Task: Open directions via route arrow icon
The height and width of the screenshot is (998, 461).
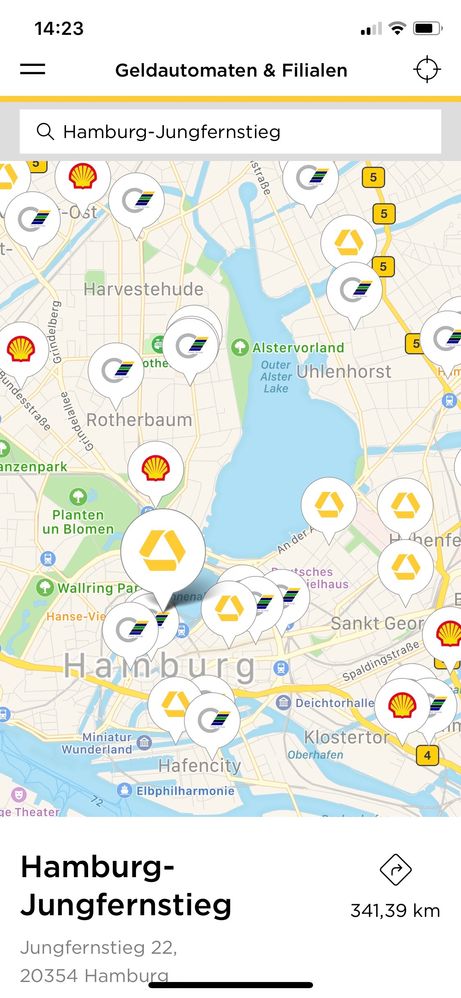Action: pos(395,870)
